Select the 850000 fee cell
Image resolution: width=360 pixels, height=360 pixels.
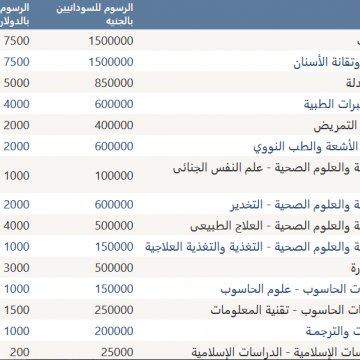[114, 83]
